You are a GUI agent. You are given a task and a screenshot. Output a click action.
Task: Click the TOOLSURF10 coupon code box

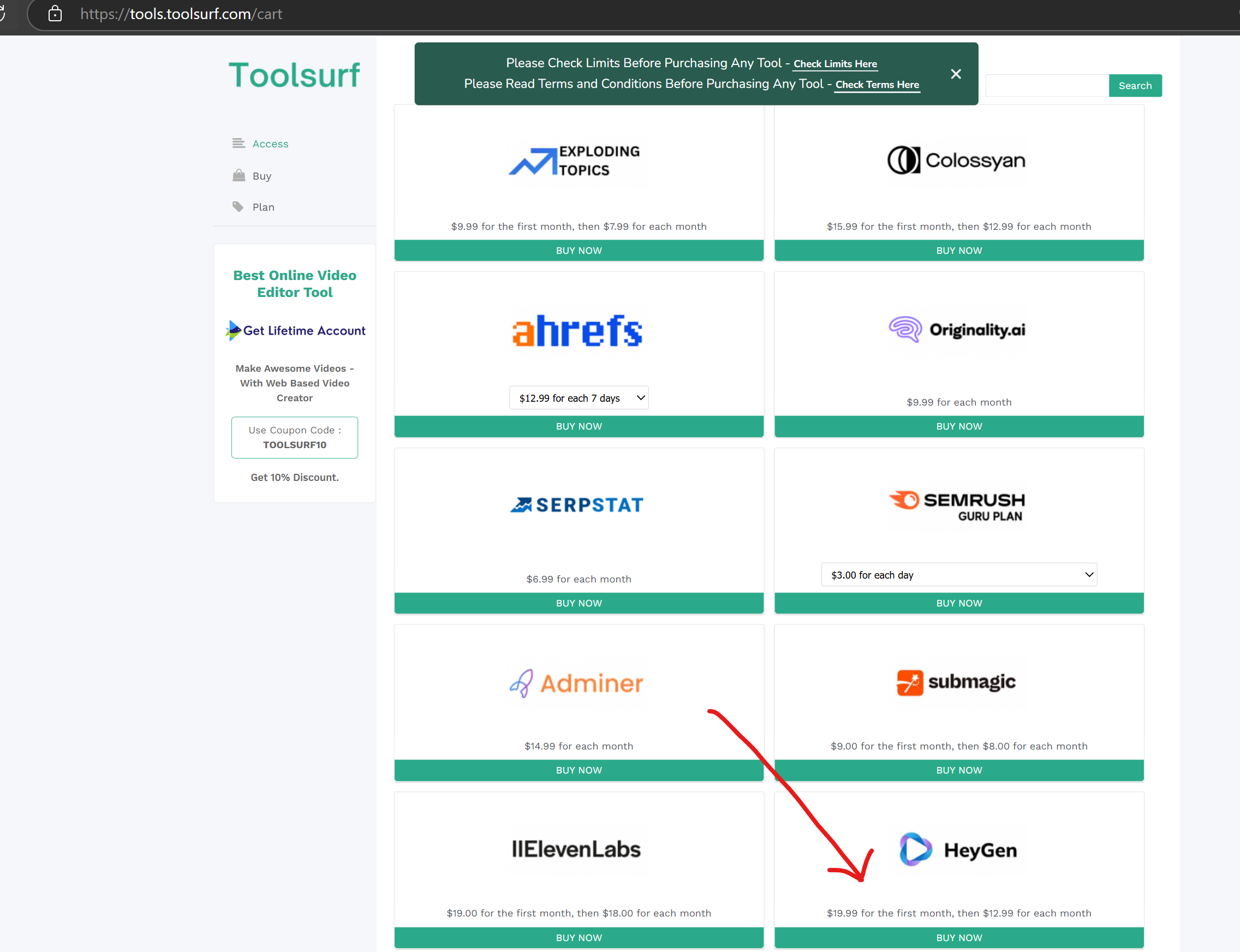point(295,437)
